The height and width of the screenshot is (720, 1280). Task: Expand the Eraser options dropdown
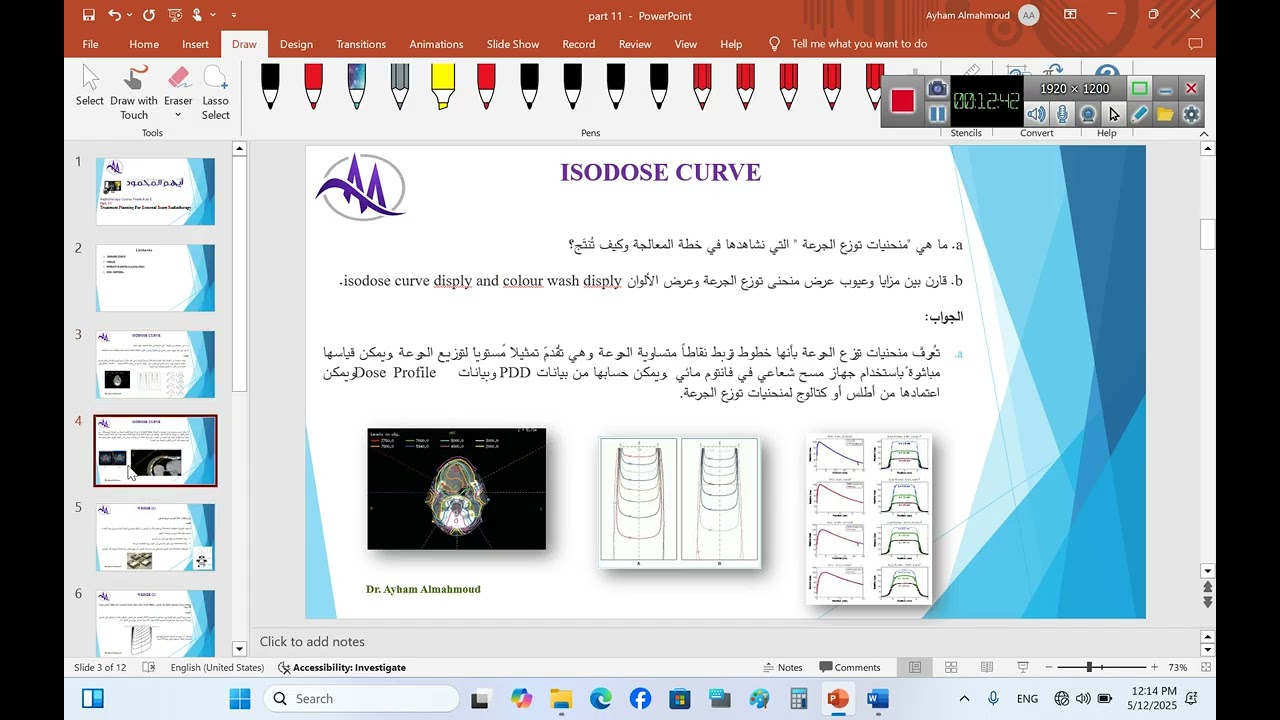(178, 115)
